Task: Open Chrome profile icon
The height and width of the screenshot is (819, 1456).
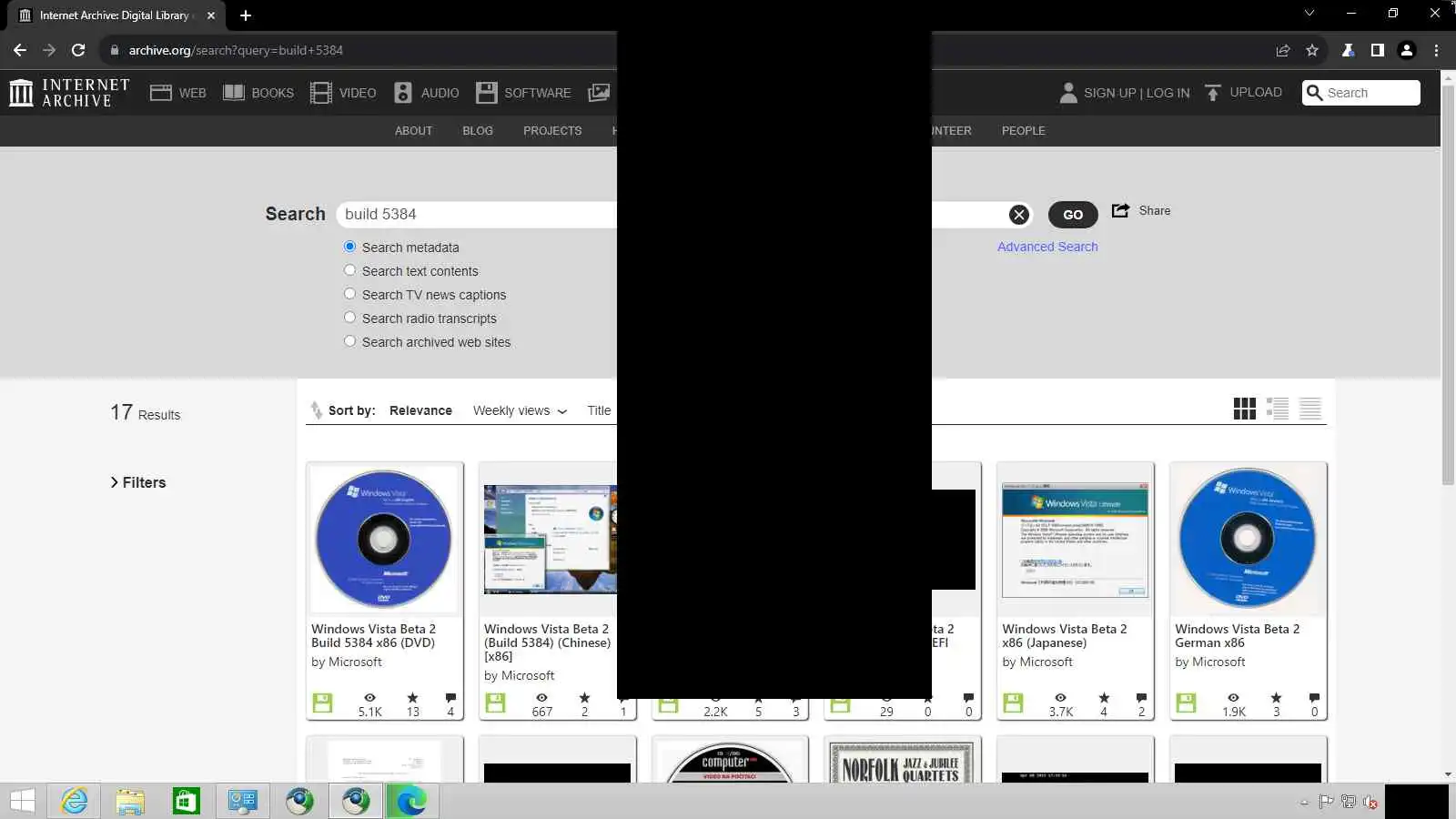Action: pyautogui.click(x=1407, y=50)
